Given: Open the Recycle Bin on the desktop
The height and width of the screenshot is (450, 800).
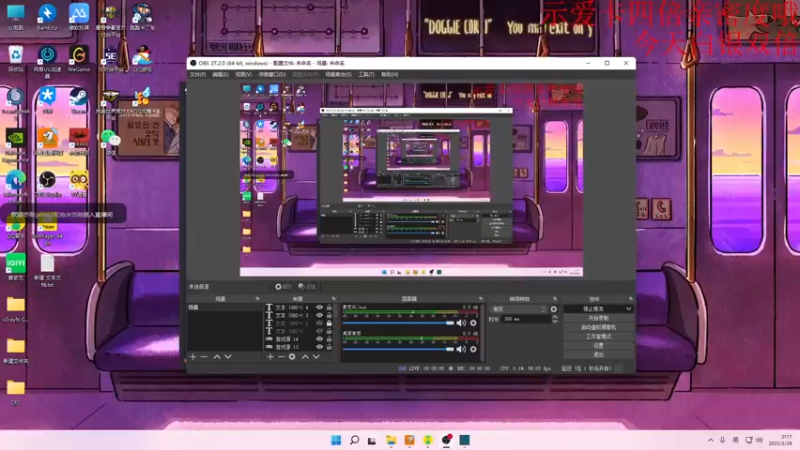Looking at the screenshot, I should [16, 58].
